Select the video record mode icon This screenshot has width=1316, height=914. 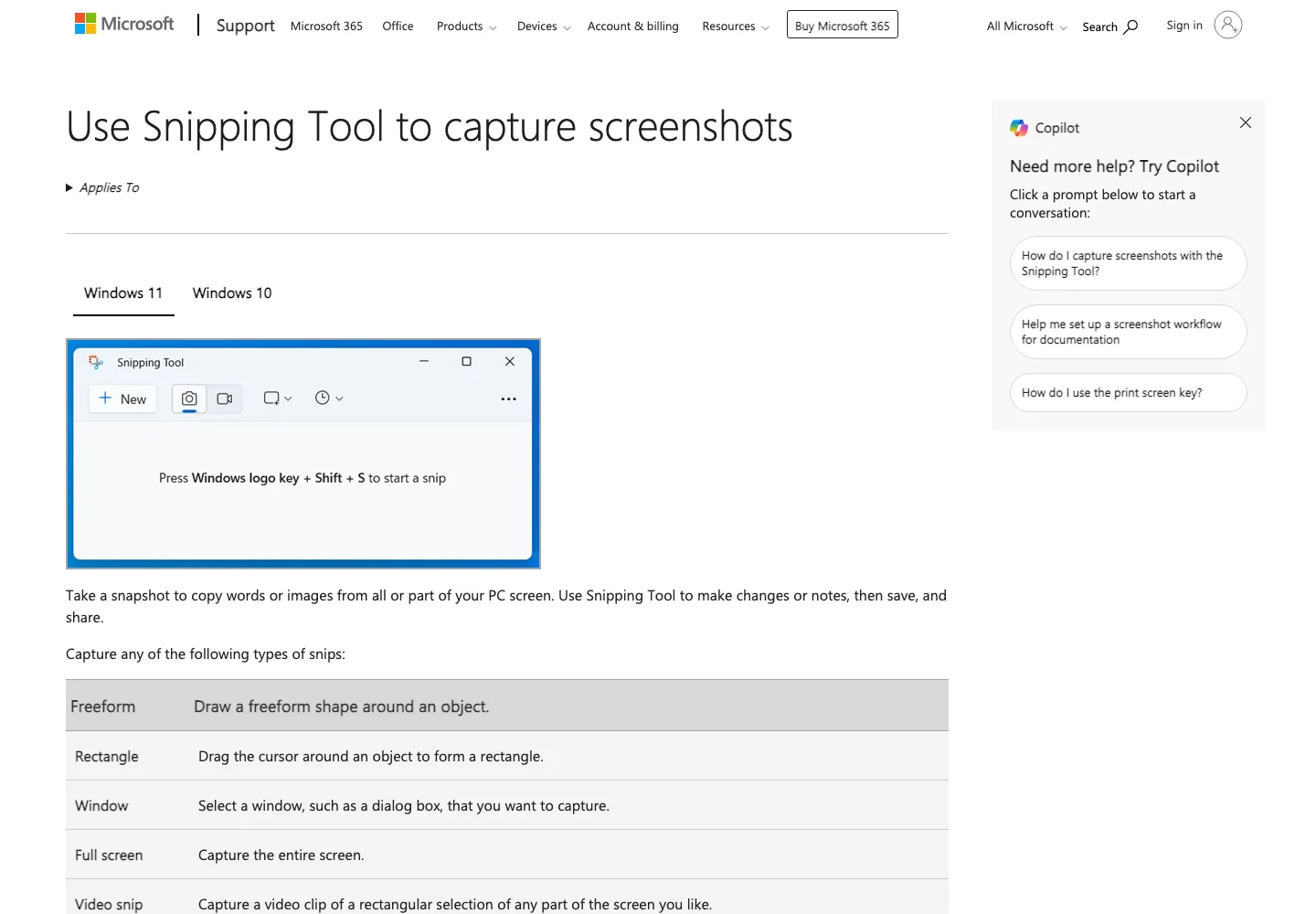225,399
